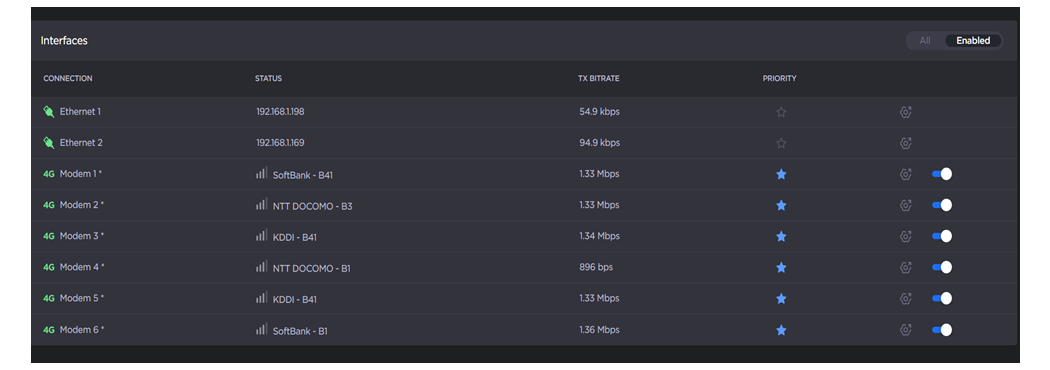Open settings gear for Modem 3
The width and height of the screenshot is (1050, 370).
pos(906,236)
